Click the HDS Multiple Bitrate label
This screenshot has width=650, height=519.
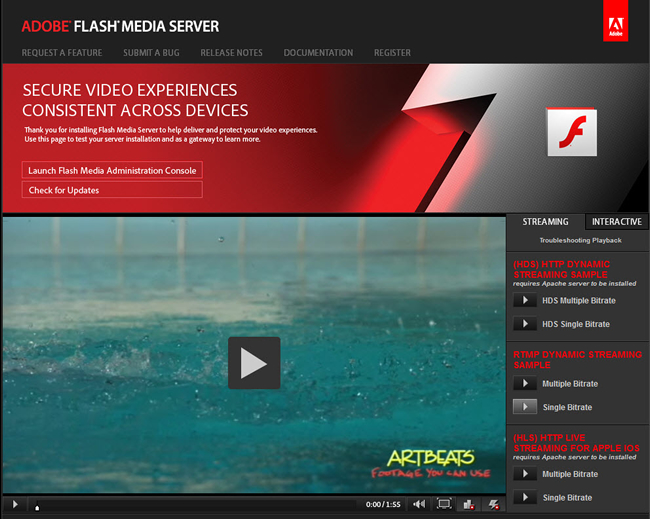click(579, 301)
